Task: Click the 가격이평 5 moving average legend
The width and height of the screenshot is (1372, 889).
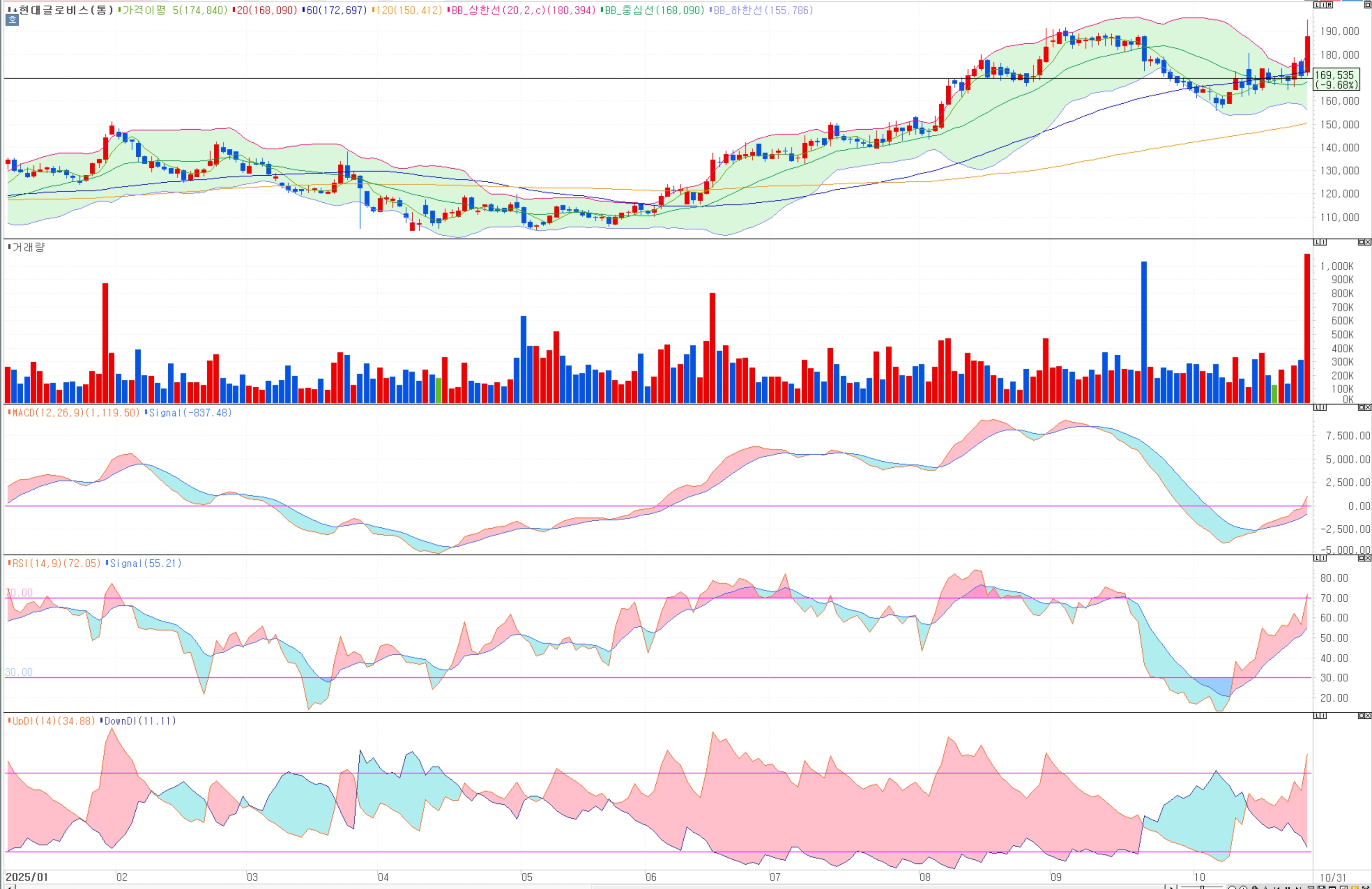Action: (x=172, y=10)
